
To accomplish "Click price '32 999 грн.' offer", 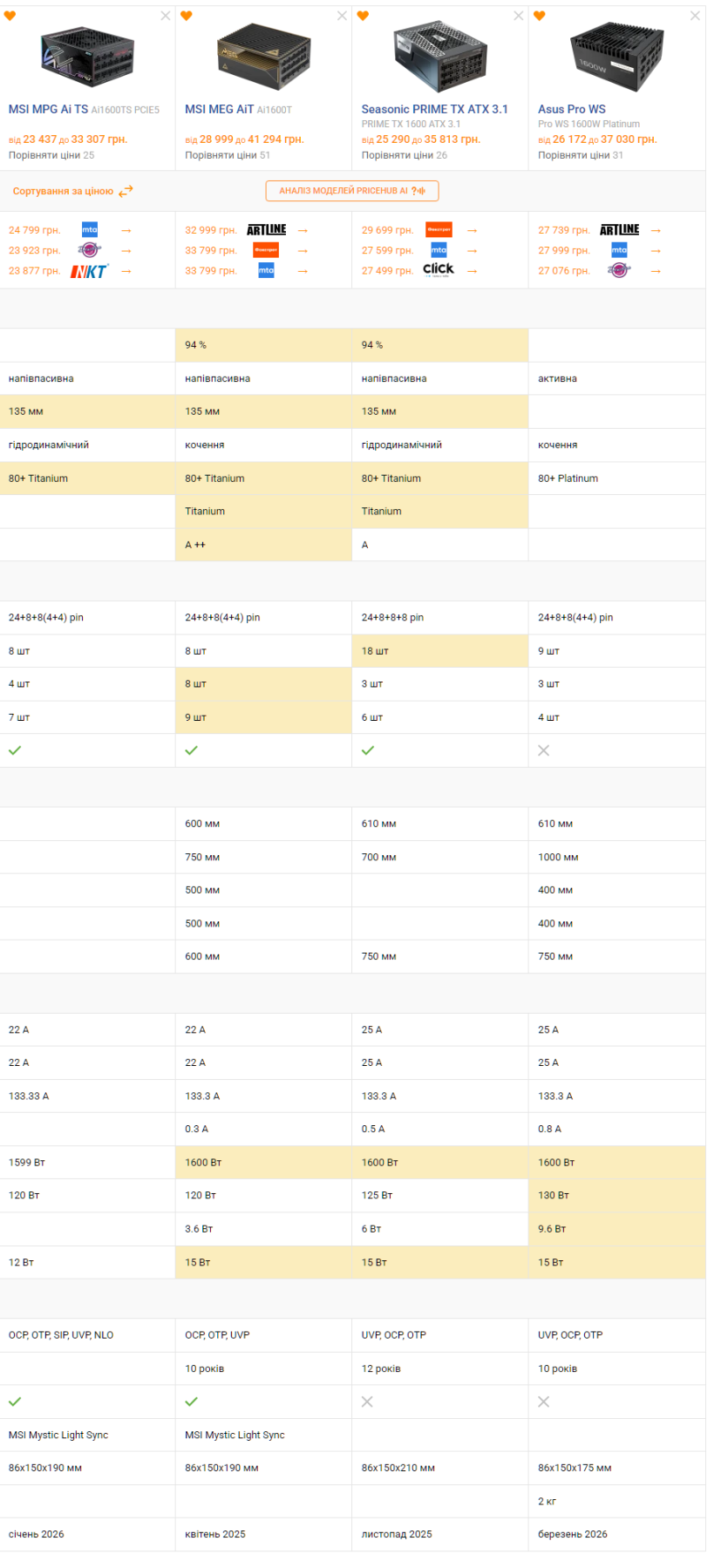I will [210, 230].
